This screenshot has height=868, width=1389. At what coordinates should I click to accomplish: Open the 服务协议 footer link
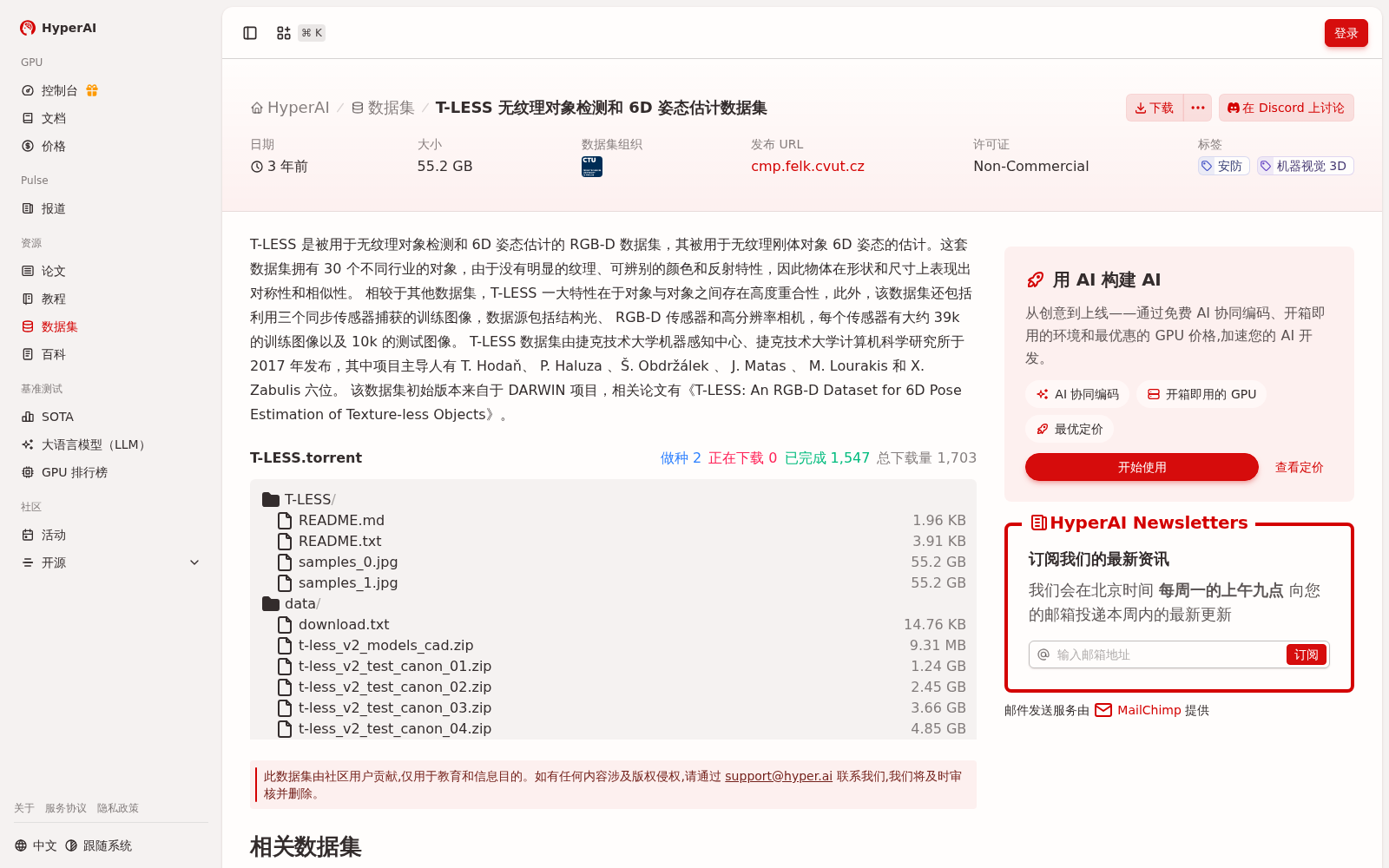pos(66,808)
